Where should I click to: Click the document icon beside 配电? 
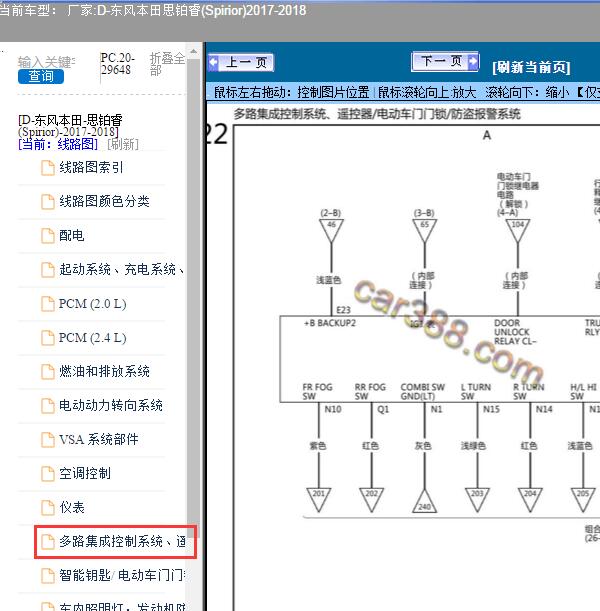click(48, 236)
